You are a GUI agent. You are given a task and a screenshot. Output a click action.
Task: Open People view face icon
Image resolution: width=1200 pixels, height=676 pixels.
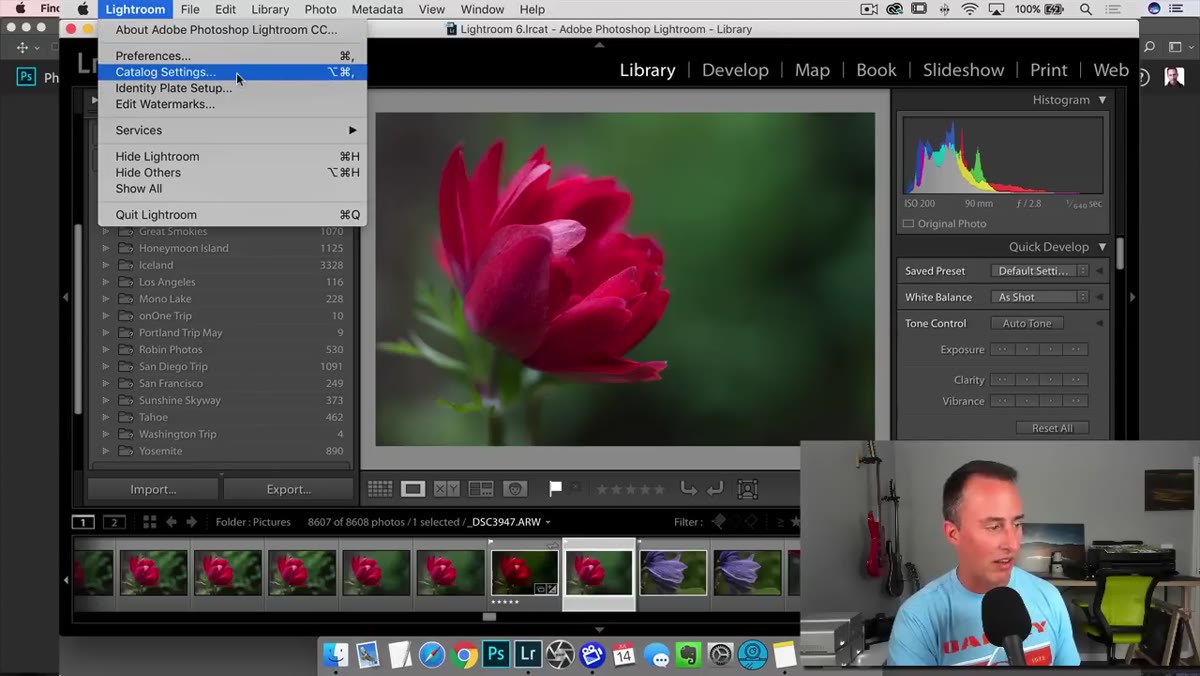coord(515,489)
